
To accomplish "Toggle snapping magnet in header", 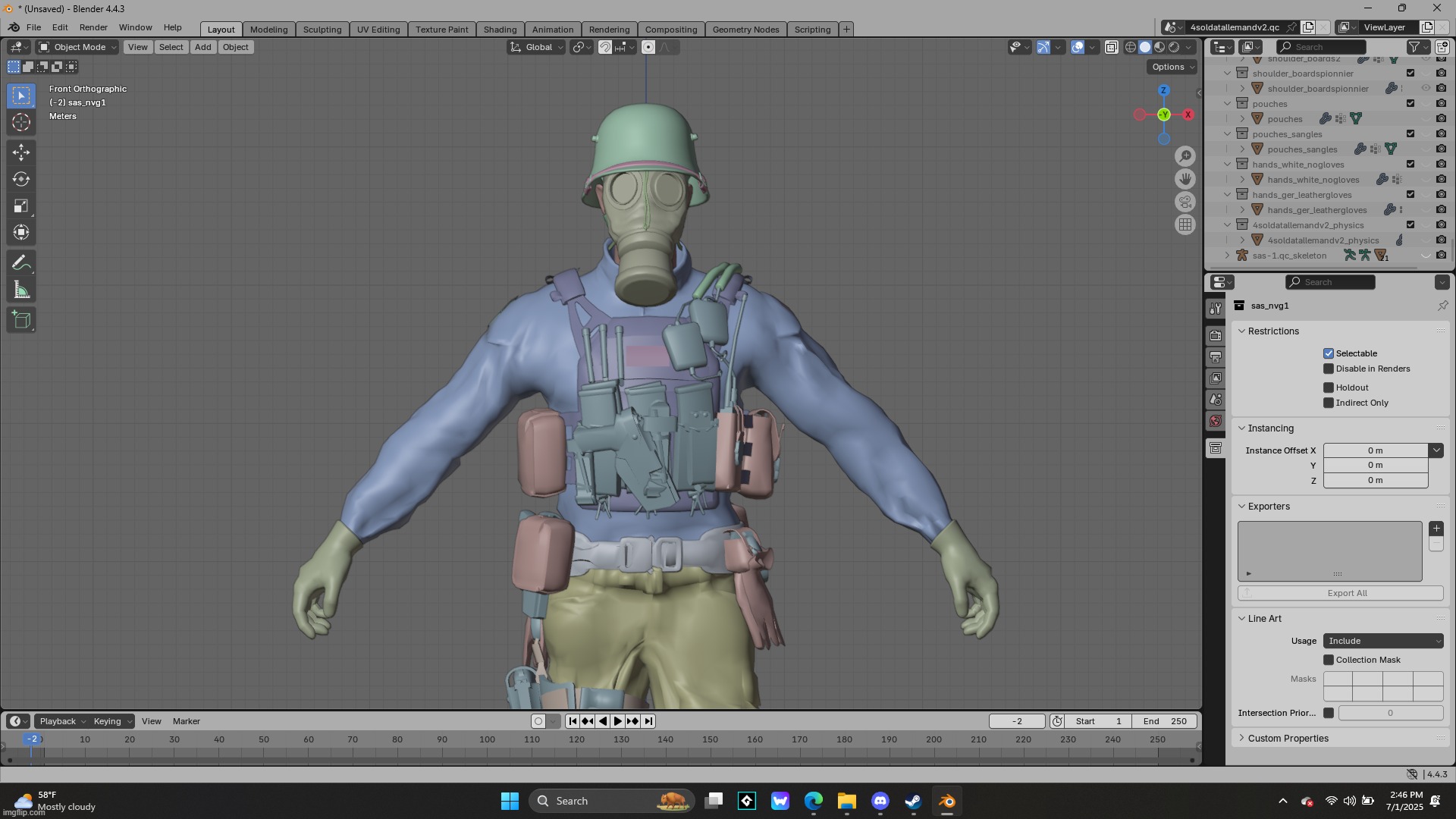I will click(604, 47).
